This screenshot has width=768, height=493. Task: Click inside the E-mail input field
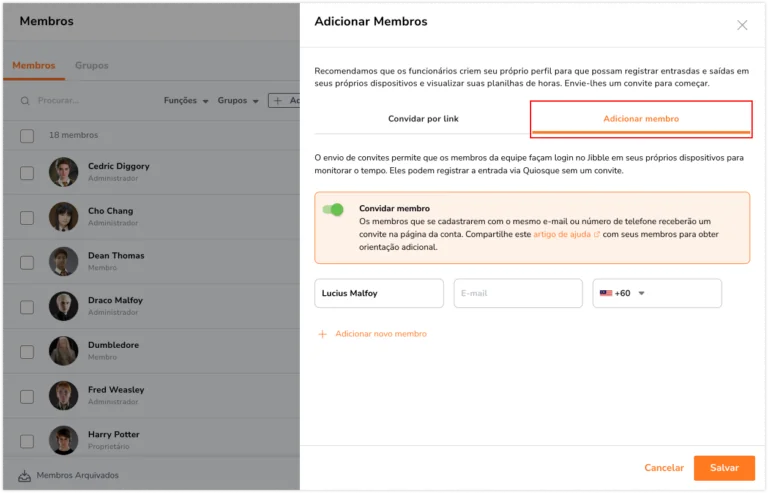(x=518, y=293)
